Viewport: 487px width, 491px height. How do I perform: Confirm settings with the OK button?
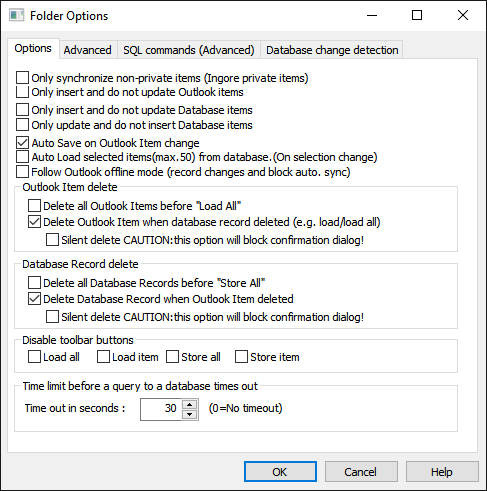tap(280, 472)
